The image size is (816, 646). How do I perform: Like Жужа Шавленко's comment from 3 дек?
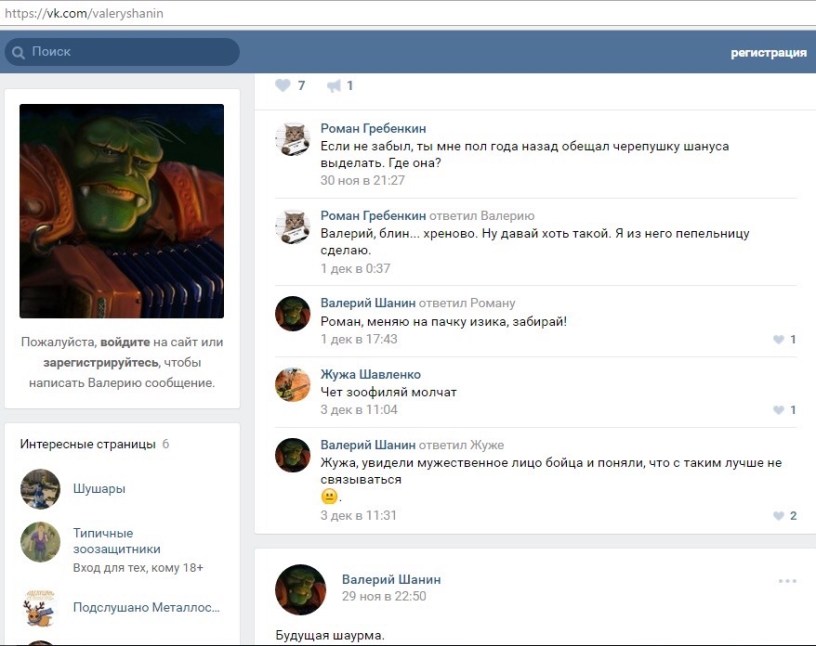click(779, 411)
